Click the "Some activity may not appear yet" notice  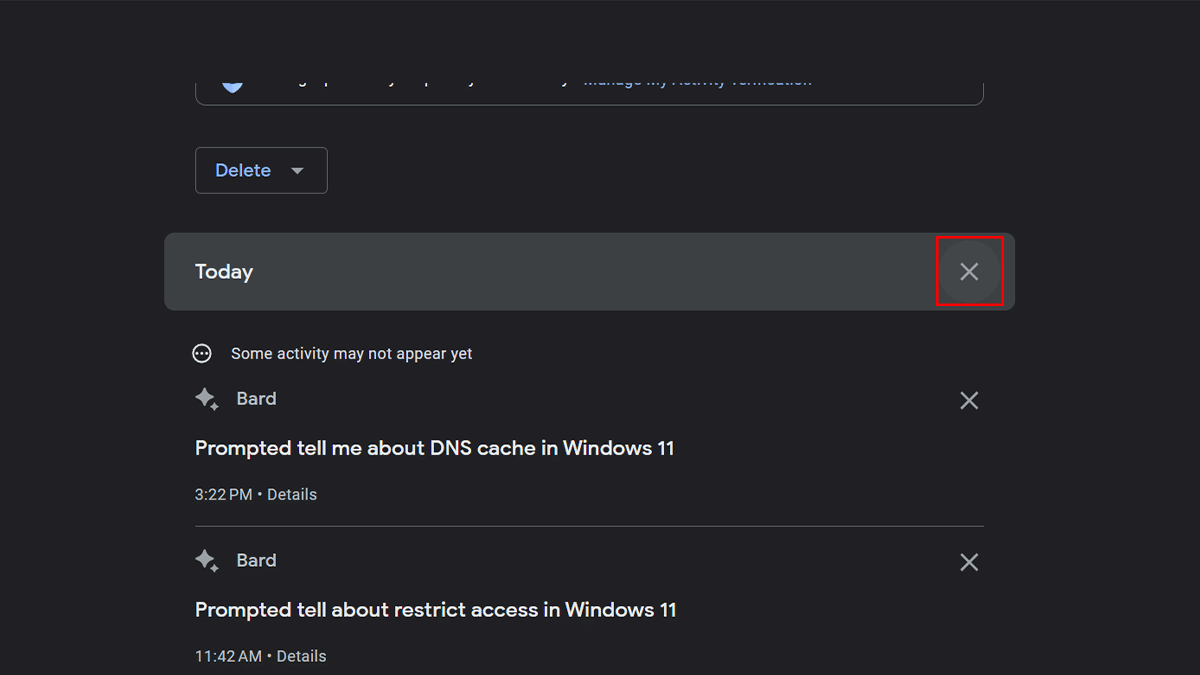pos(351,353)
